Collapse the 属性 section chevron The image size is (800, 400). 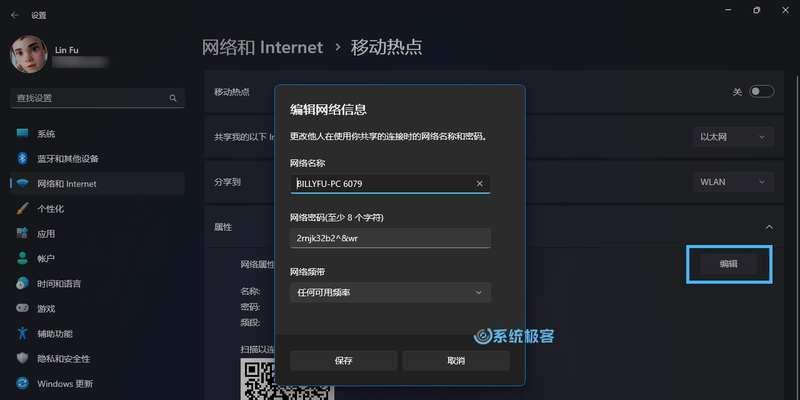[769, 228]
